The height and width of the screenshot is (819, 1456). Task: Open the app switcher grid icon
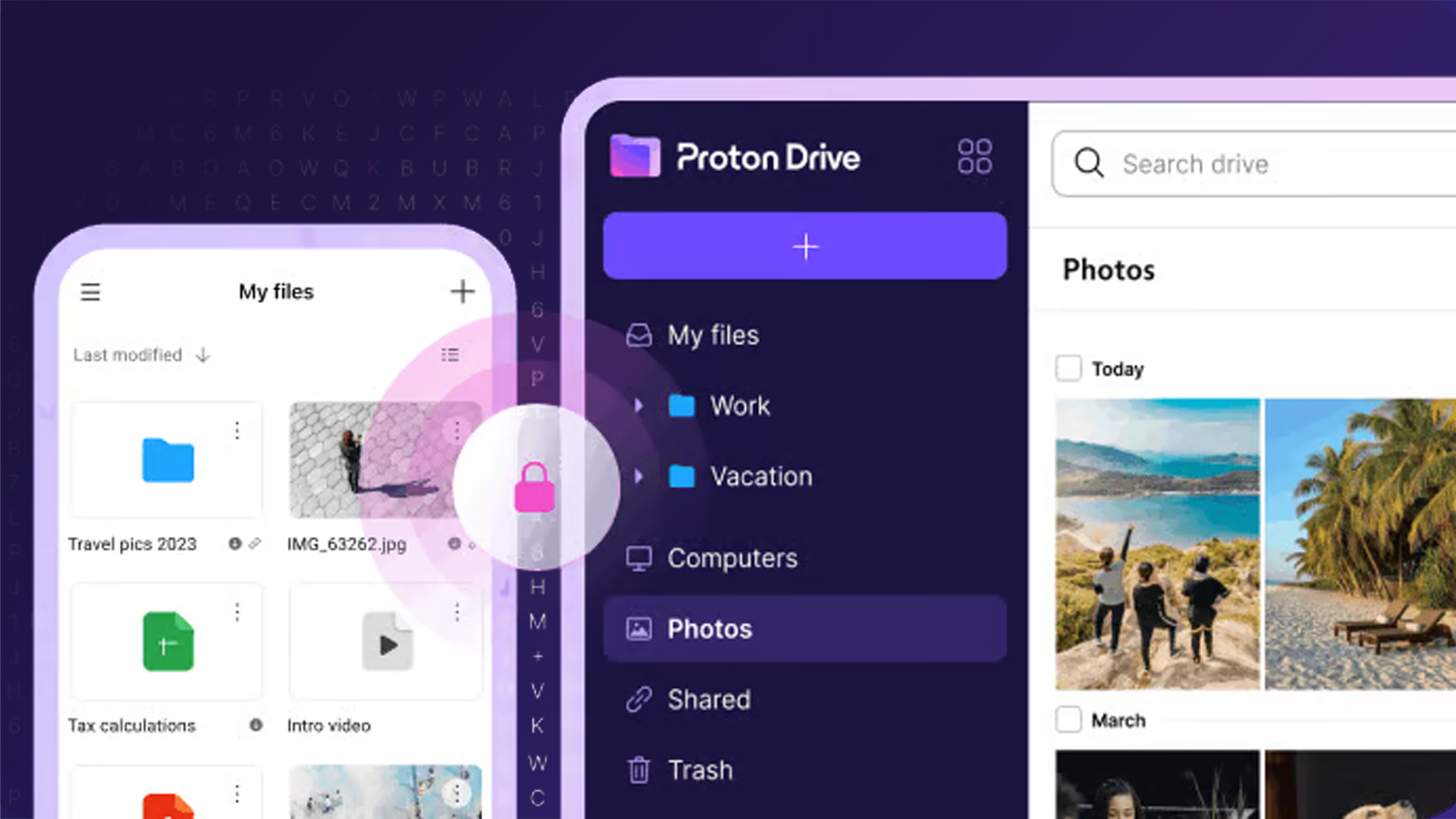(x=975, y=157)
